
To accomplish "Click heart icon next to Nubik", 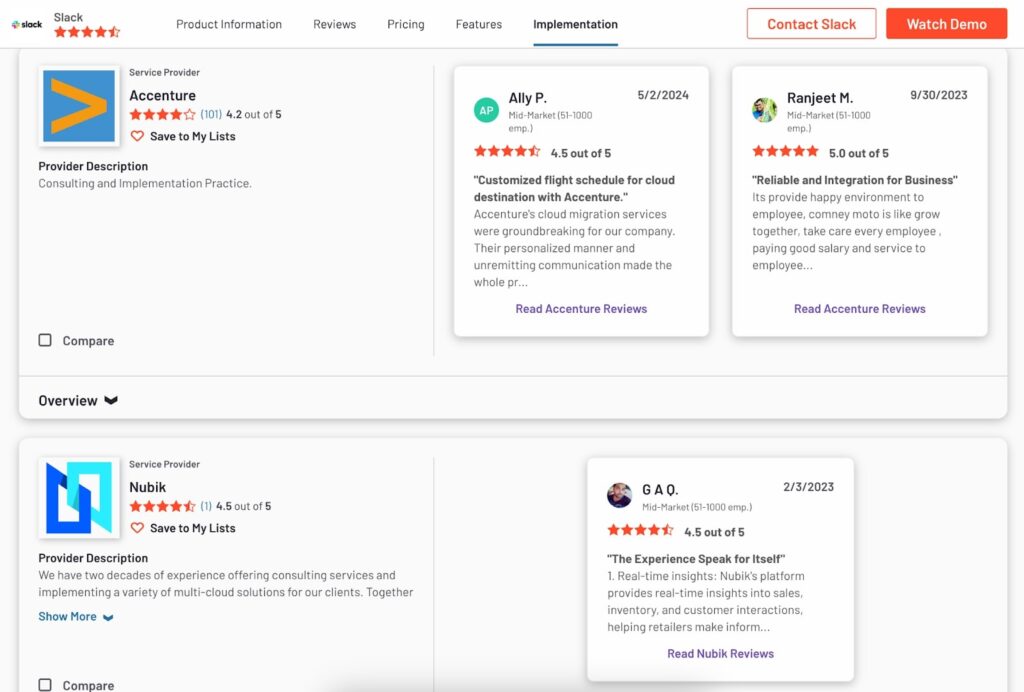I will tap(137, 527).
